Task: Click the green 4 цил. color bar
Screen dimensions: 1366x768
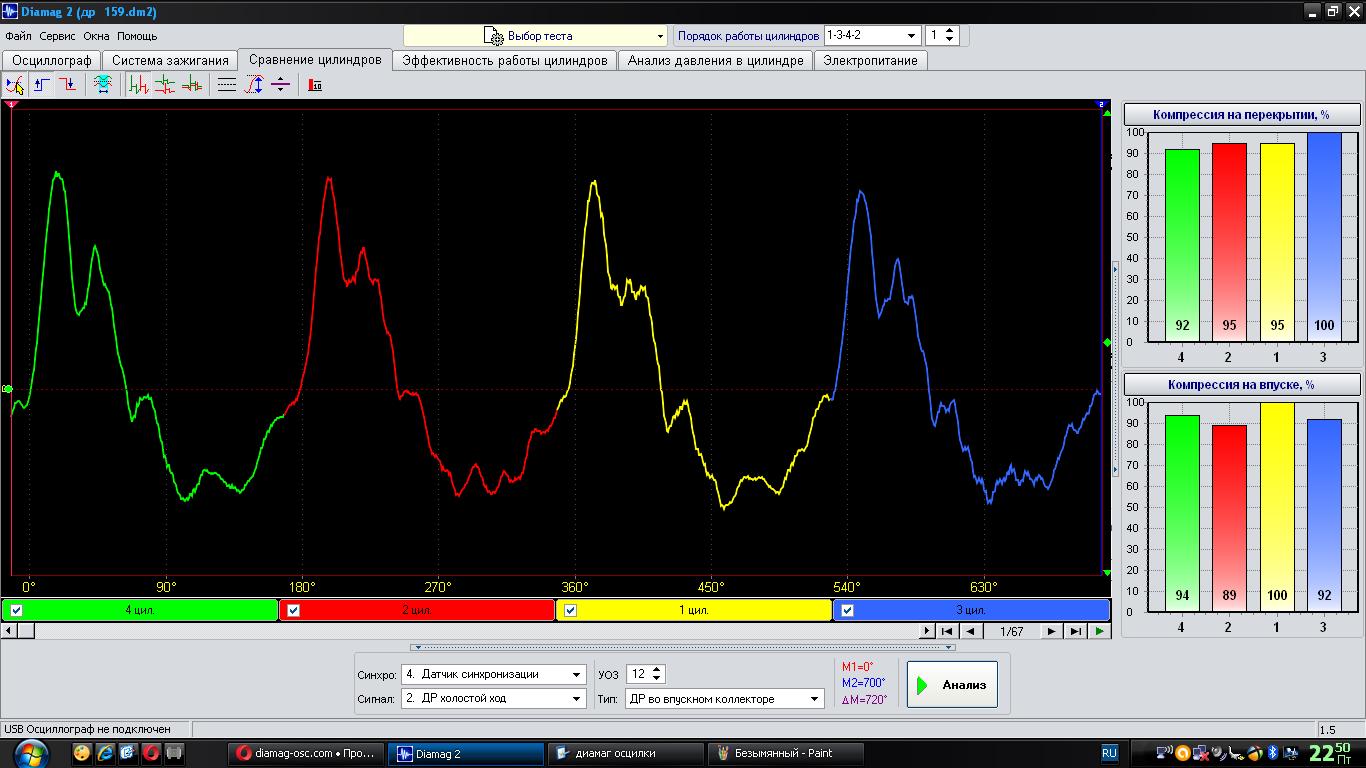Action: (140, 610)
